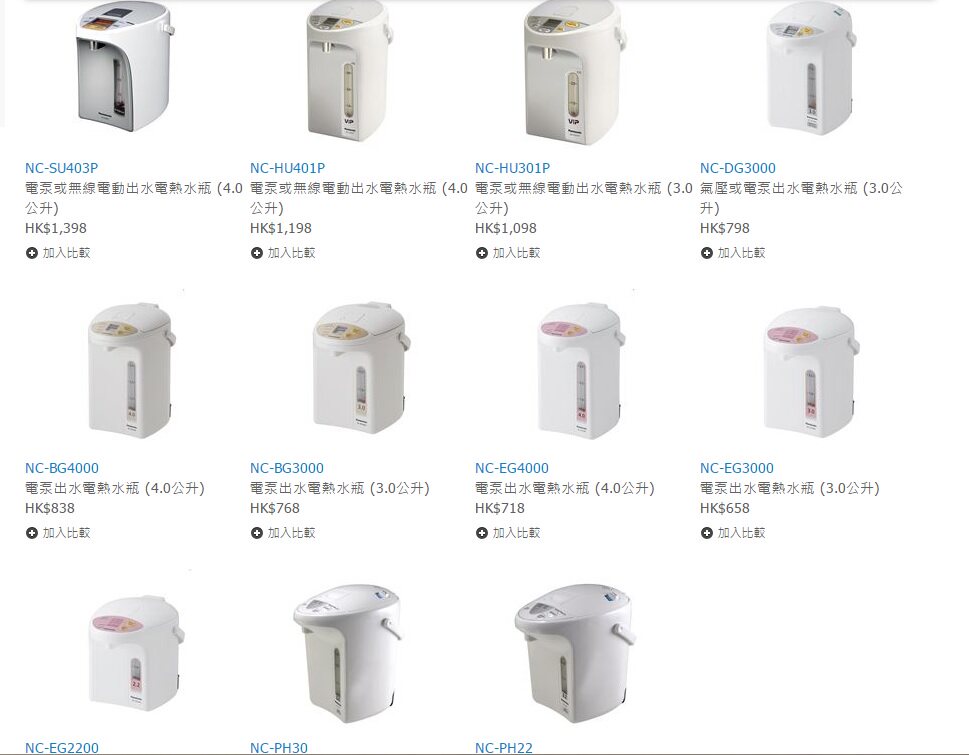Viewport: 969px width, 755px height.
Task: Open the NC-EG2200 product link
Action: point(62,748)
